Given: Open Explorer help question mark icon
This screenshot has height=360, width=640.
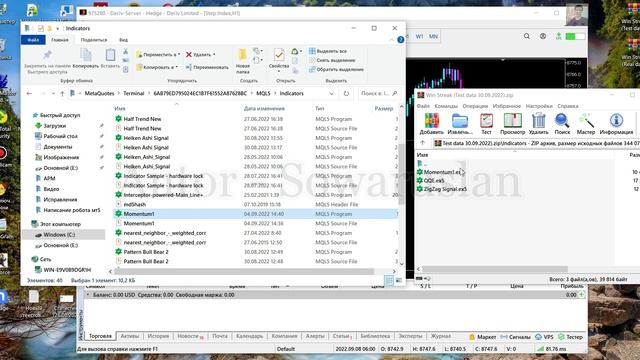Looking at the screenshot, I should pyautogui.click(x=400, y=40).
